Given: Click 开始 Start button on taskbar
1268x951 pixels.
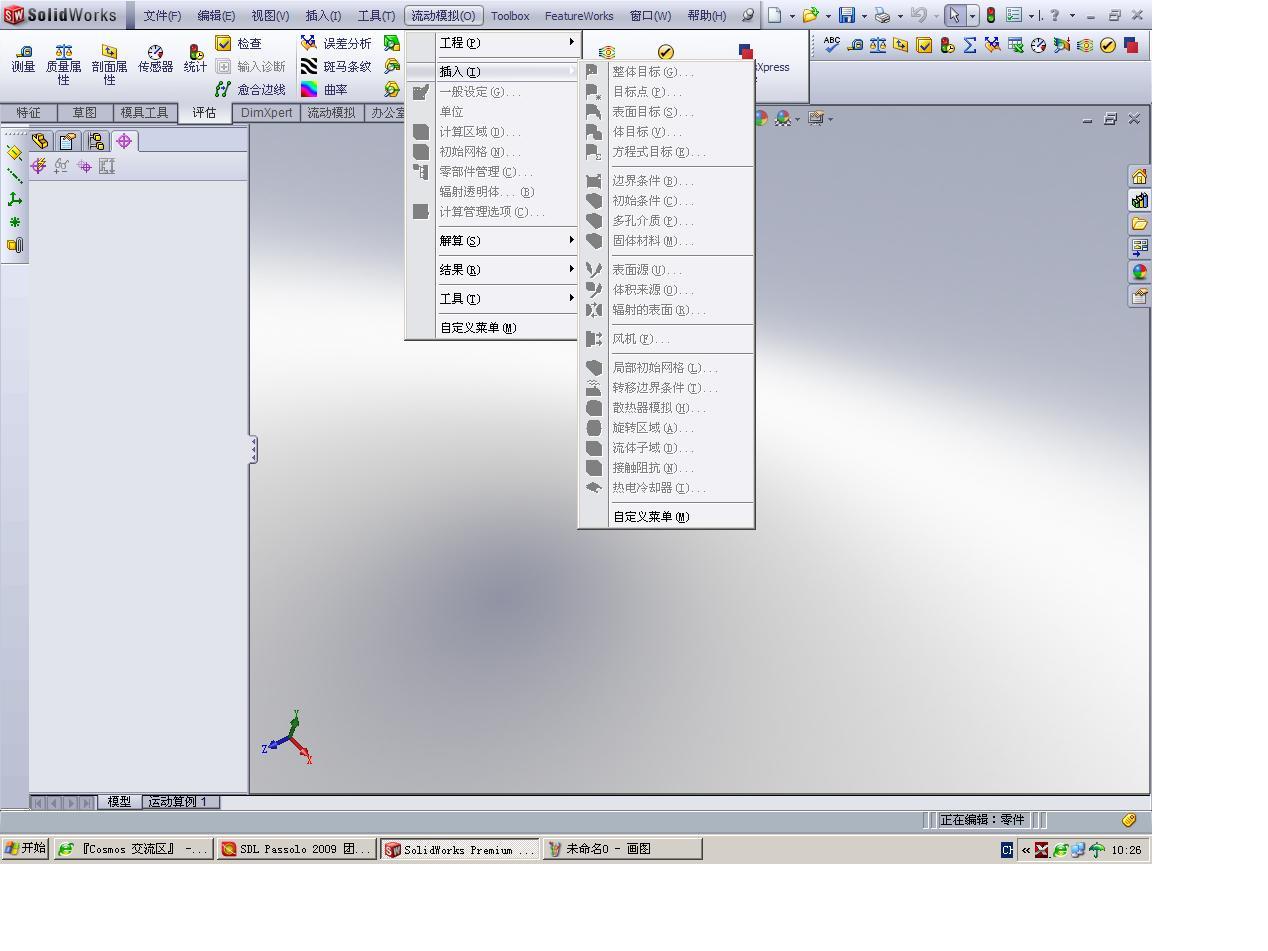Looking at the screenshot, I should point(26,848).
